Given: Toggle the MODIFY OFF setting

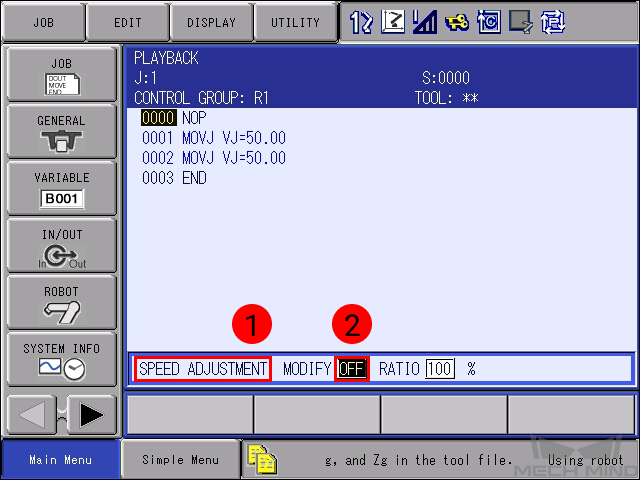Looking at the screenshot, I should 352,369.
